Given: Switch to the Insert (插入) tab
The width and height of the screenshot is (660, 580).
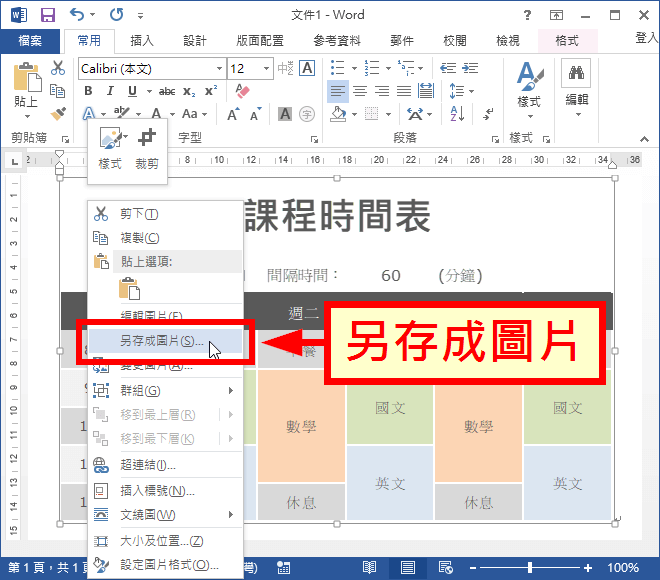Looking at the screenshot, I should click(142, 41).
